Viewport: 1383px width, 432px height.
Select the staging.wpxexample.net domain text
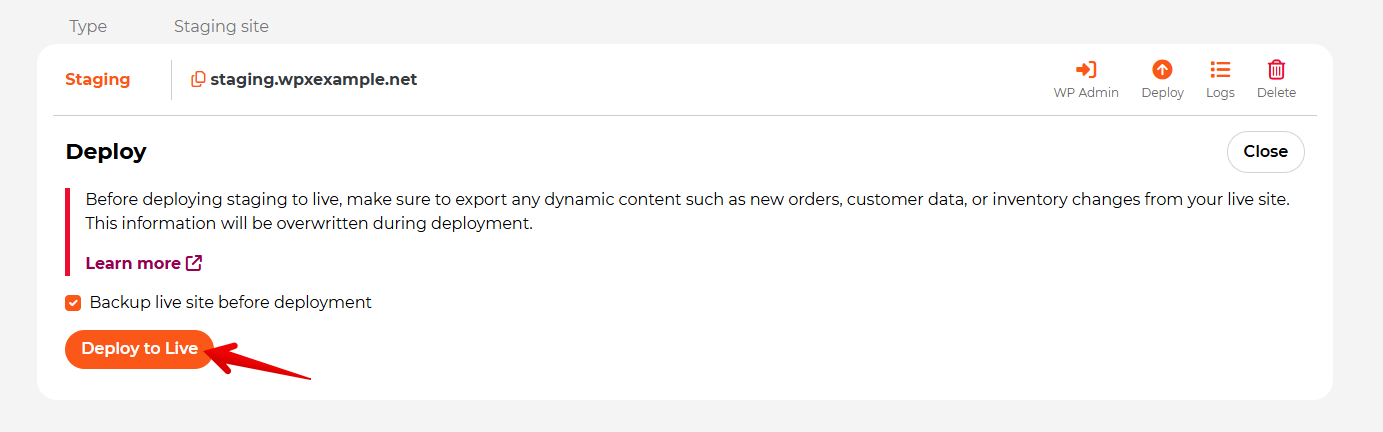click(x=313, y=79)
